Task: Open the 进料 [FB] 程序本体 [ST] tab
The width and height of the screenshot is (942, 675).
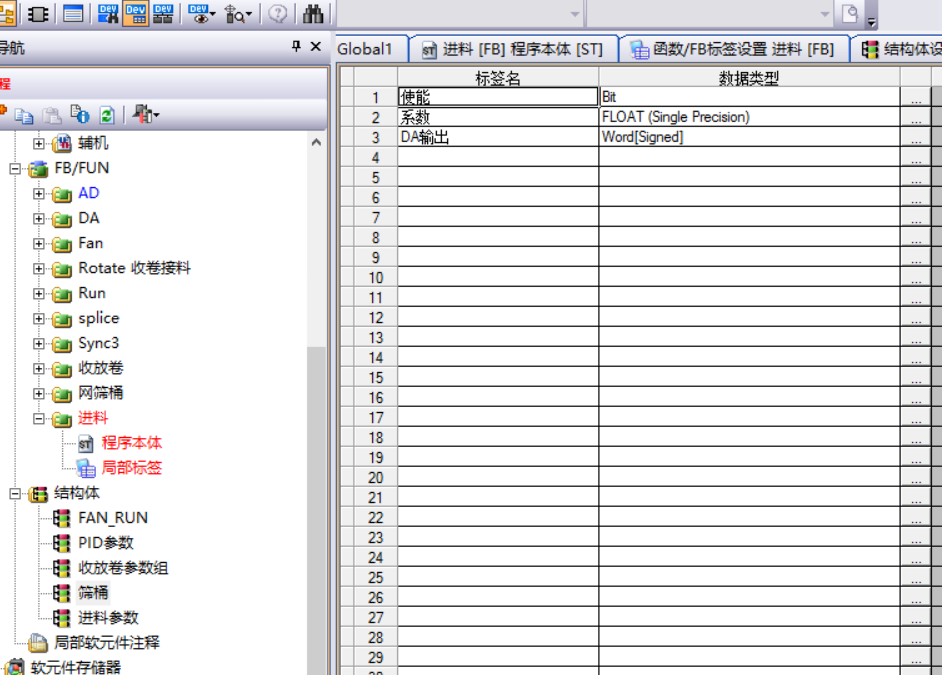Action: [x=512, y=49]
